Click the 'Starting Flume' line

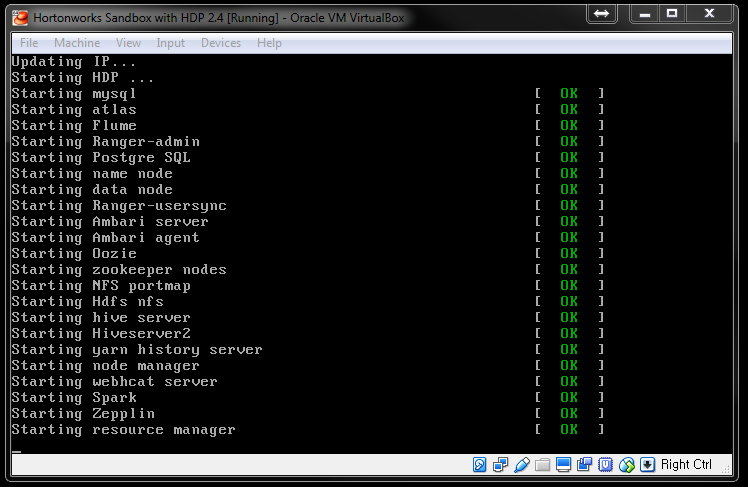click(x=74, y=126)
